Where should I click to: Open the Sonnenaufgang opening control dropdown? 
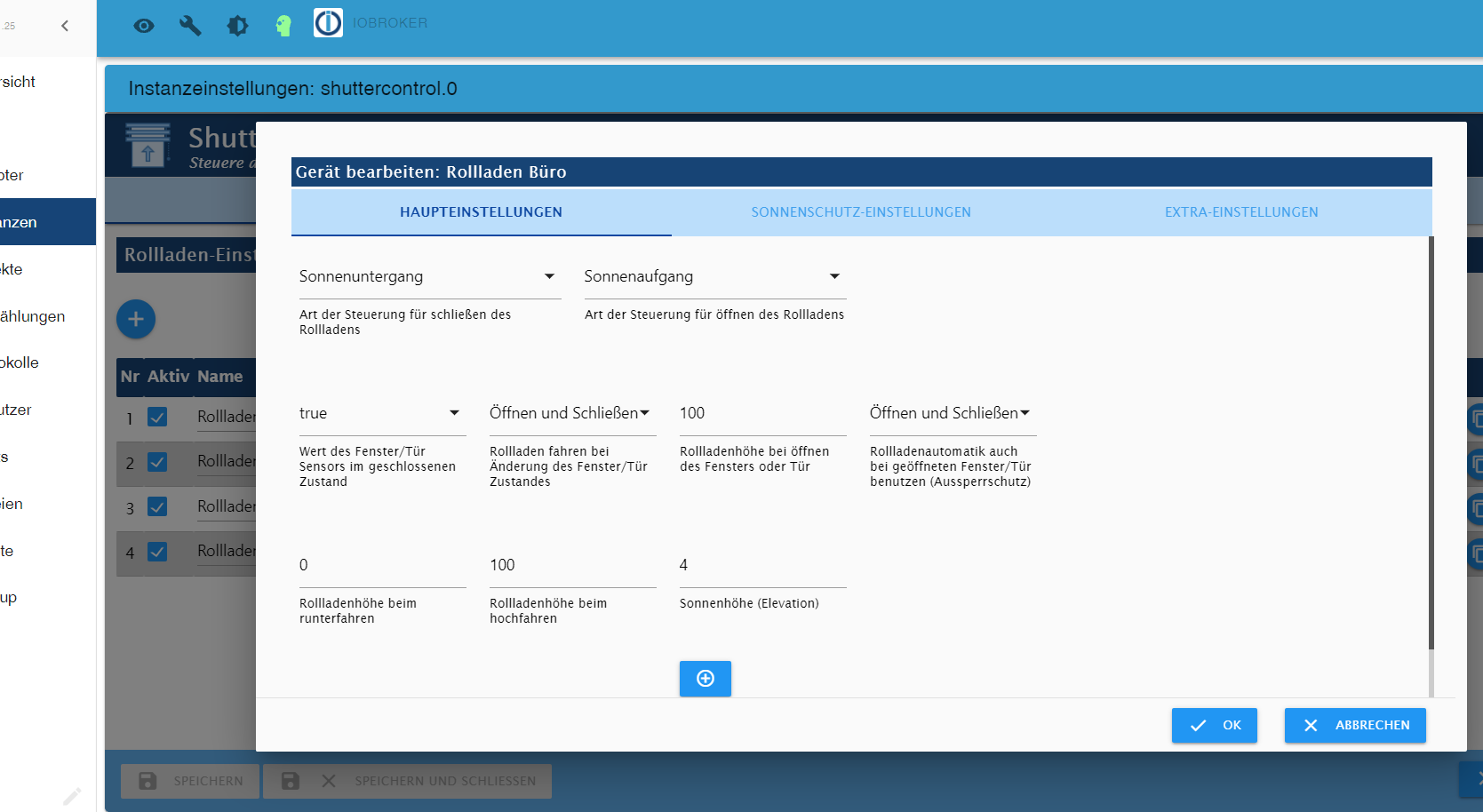715,276
